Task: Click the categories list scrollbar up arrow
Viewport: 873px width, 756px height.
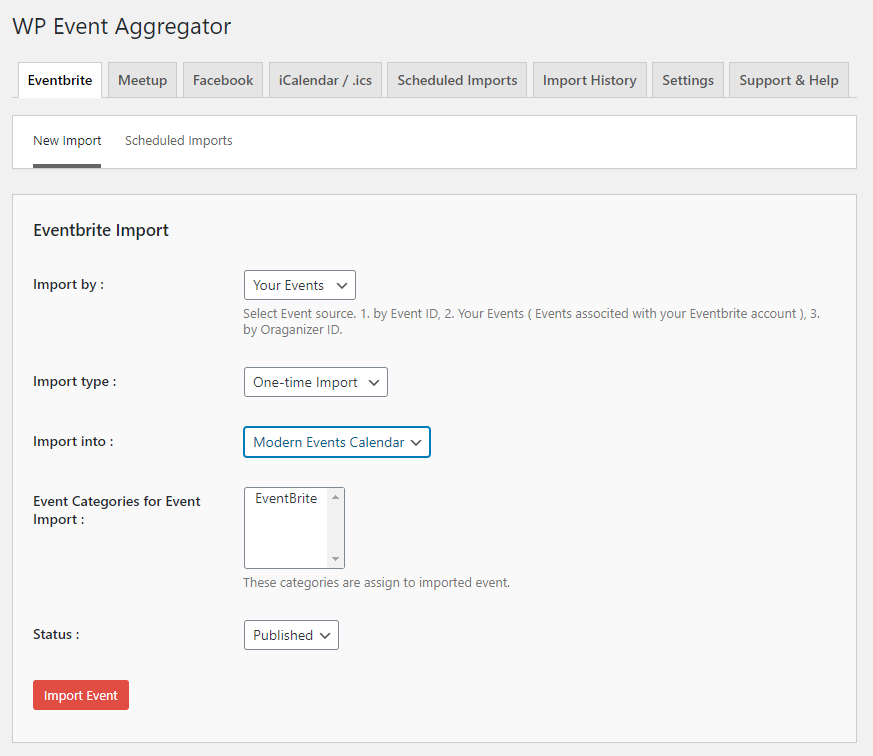Action: pos(336,496)
